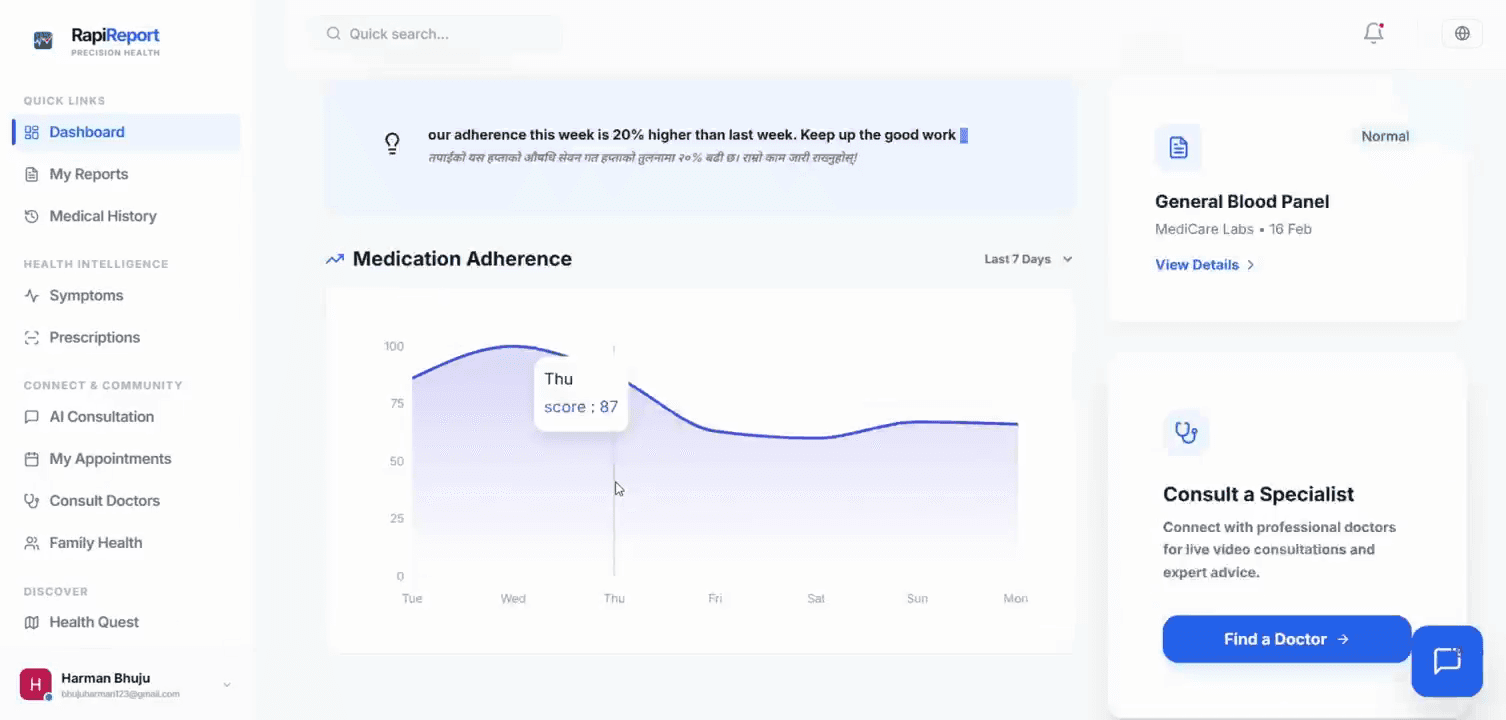The width and height of the screenshot is (1506, 720).
Task: Expand the Harman Bhuju account menu chevron
Action: coord(227,685)
